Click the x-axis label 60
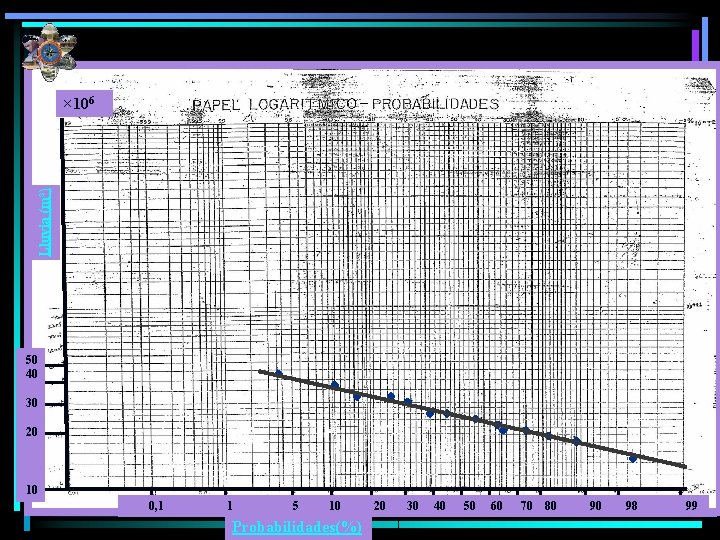The height and width of the screenshot is (540, 720). (x=496, y=506)
